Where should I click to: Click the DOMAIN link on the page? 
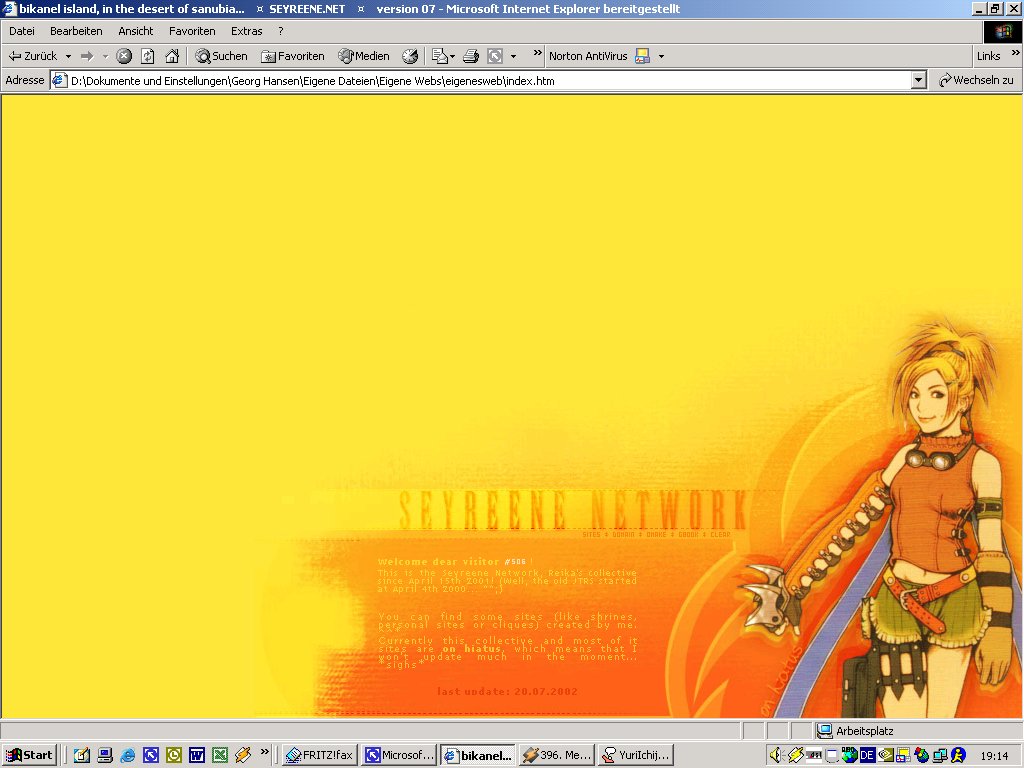(623, 534)
